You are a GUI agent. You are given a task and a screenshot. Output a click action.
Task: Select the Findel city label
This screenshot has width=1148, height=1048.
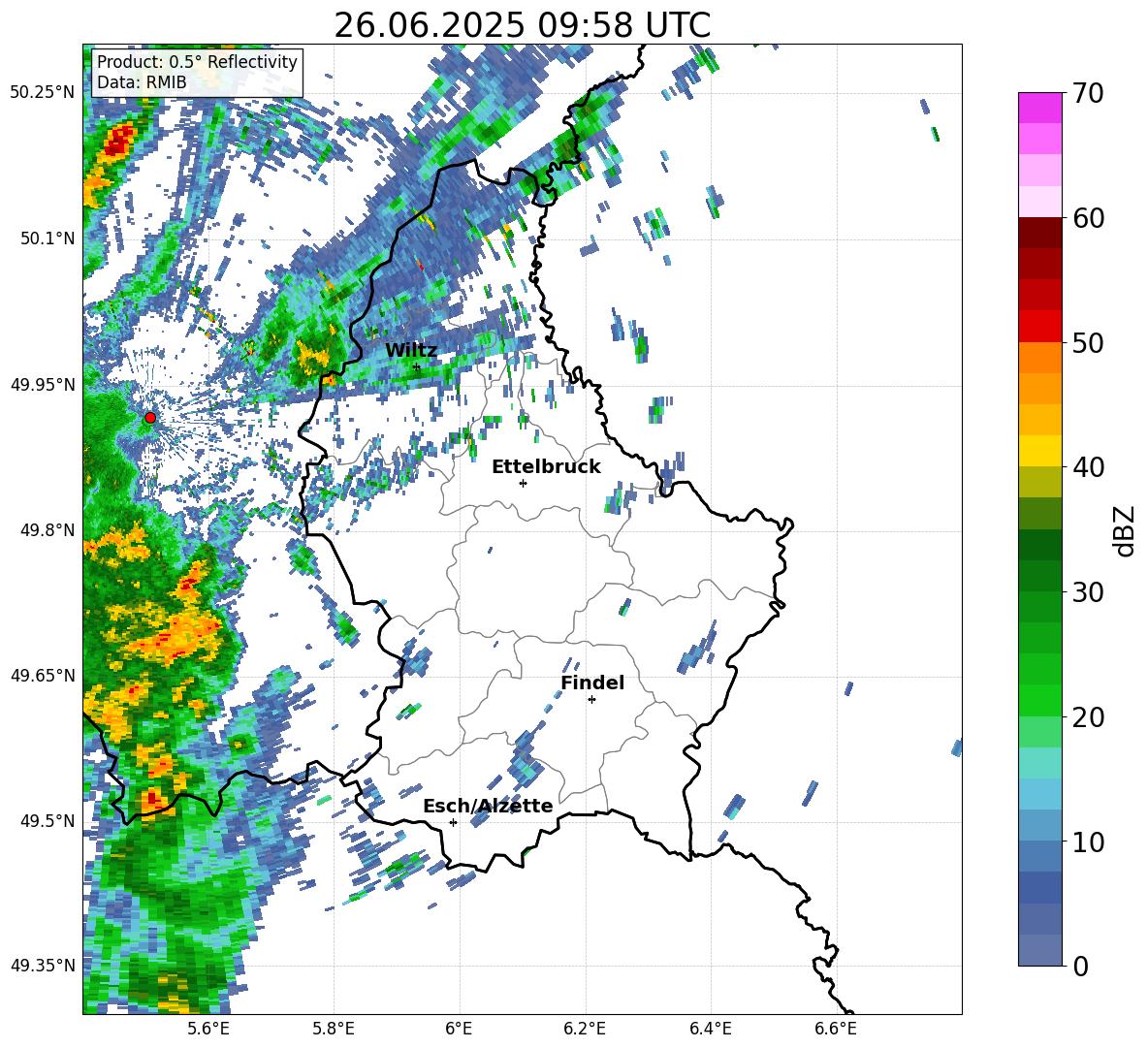[592, 683]
